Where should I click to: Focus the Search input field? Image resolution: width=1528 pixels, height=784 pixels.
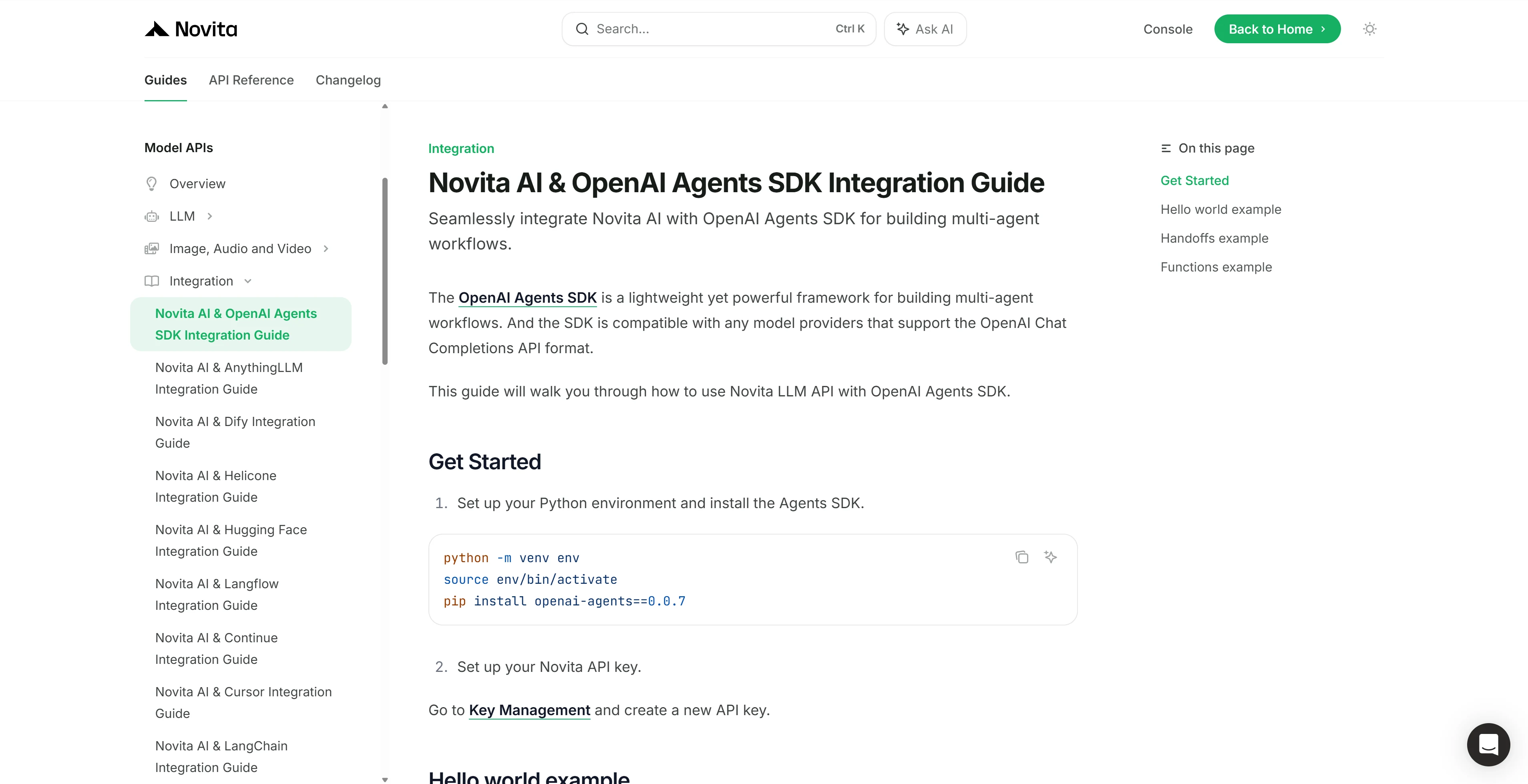coord(718,29)
